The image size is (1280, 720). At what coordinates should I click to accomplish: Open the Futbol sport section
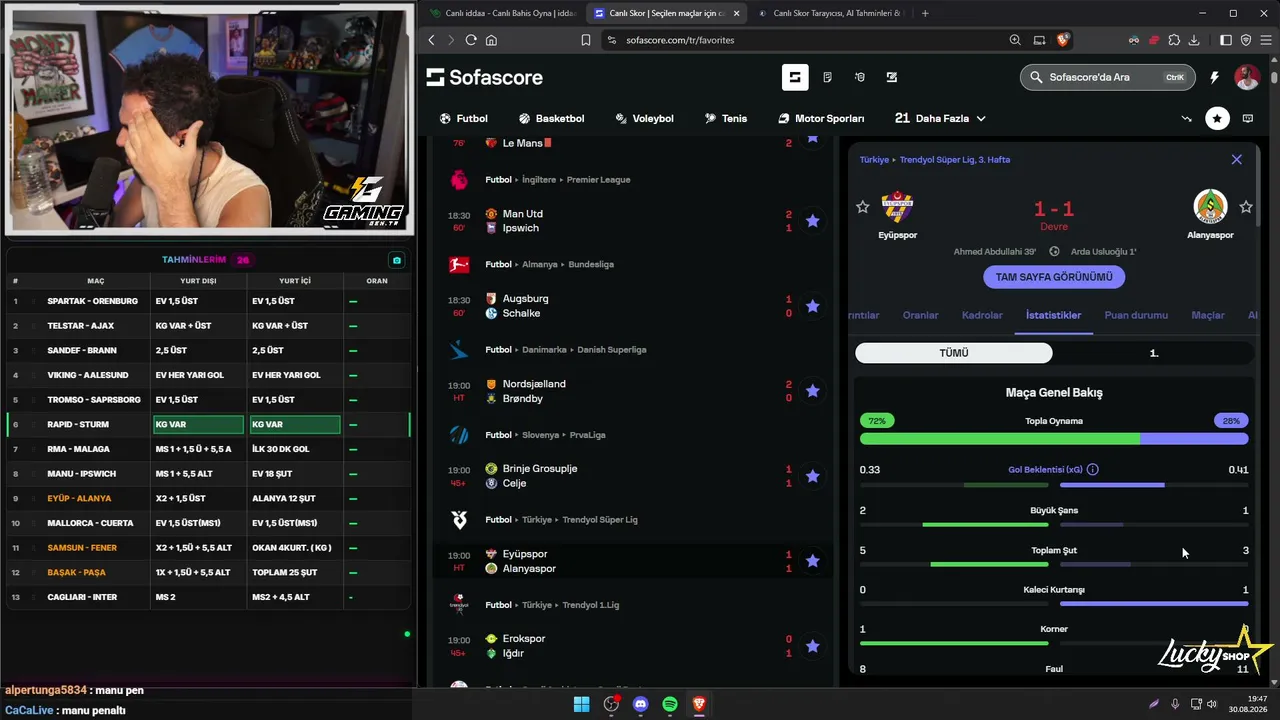coord(464,118)
